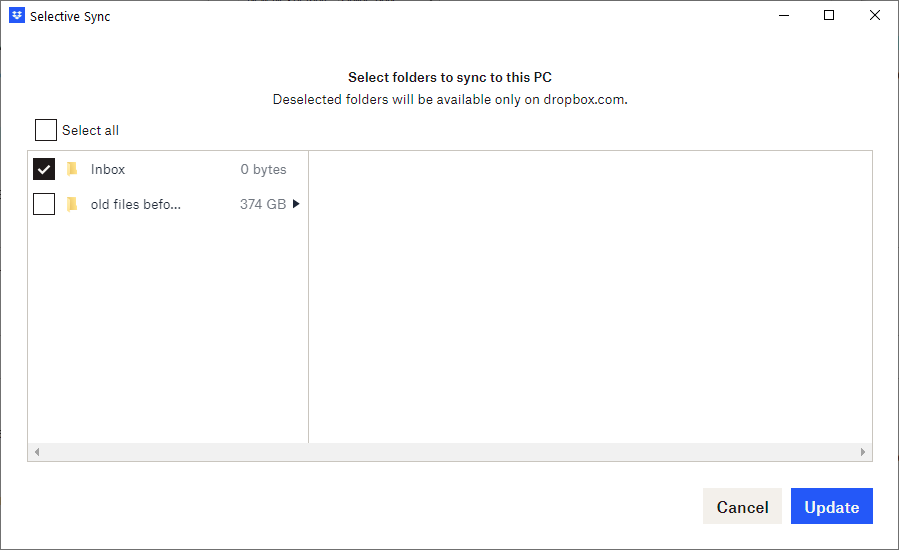Select the Inbox folder name
Screen dimensions: 899x550
click(x=108, y=170)
